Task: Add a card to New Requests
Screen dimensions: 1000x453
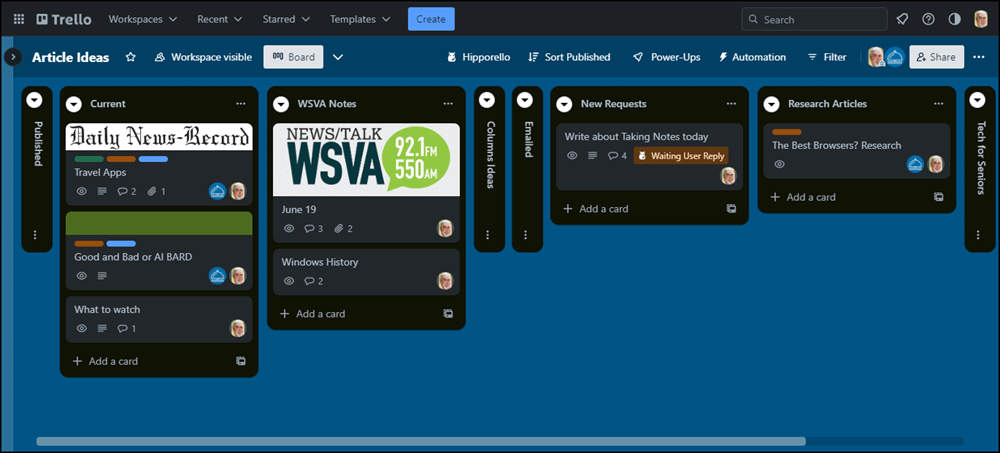Action: click(596, 209)
